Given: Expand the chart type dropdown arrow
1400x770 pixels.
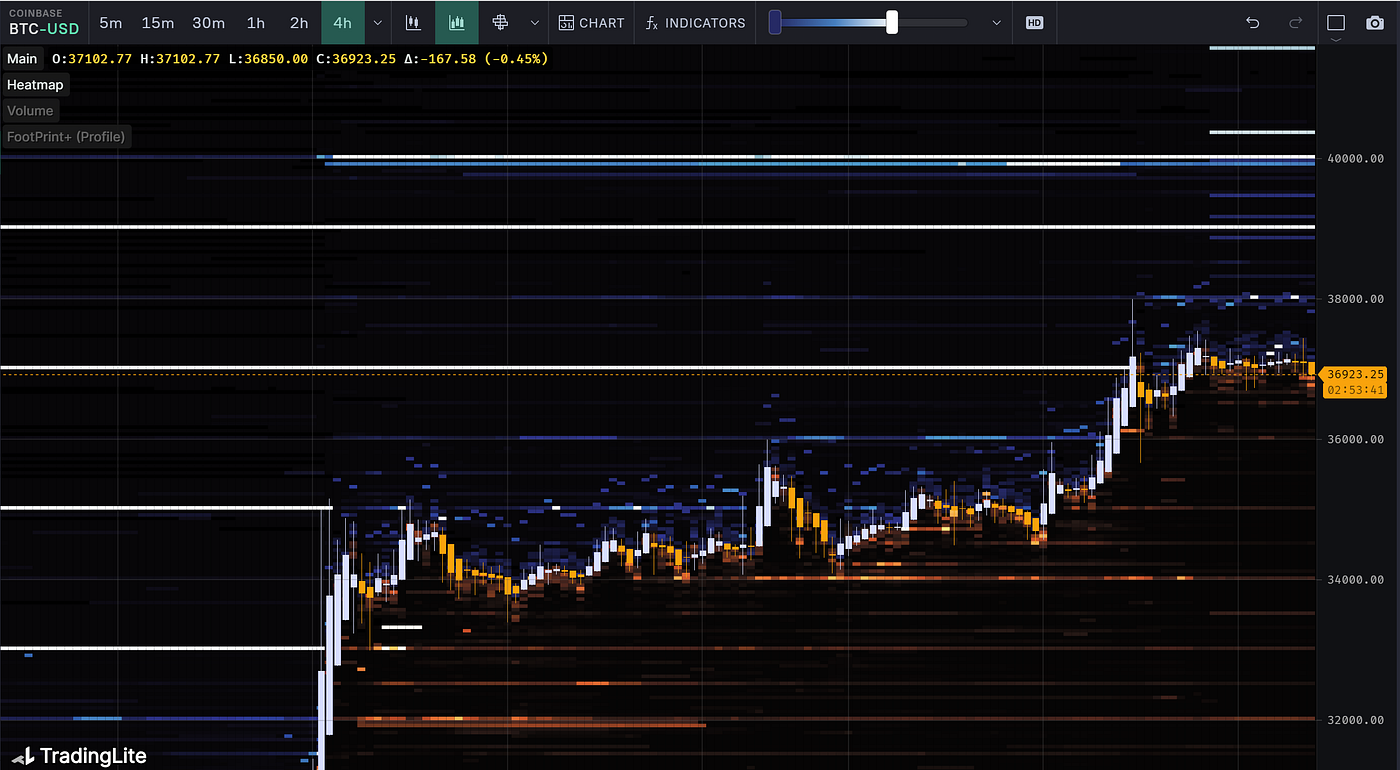Looking at the screenshot, I should pos(535,22).
